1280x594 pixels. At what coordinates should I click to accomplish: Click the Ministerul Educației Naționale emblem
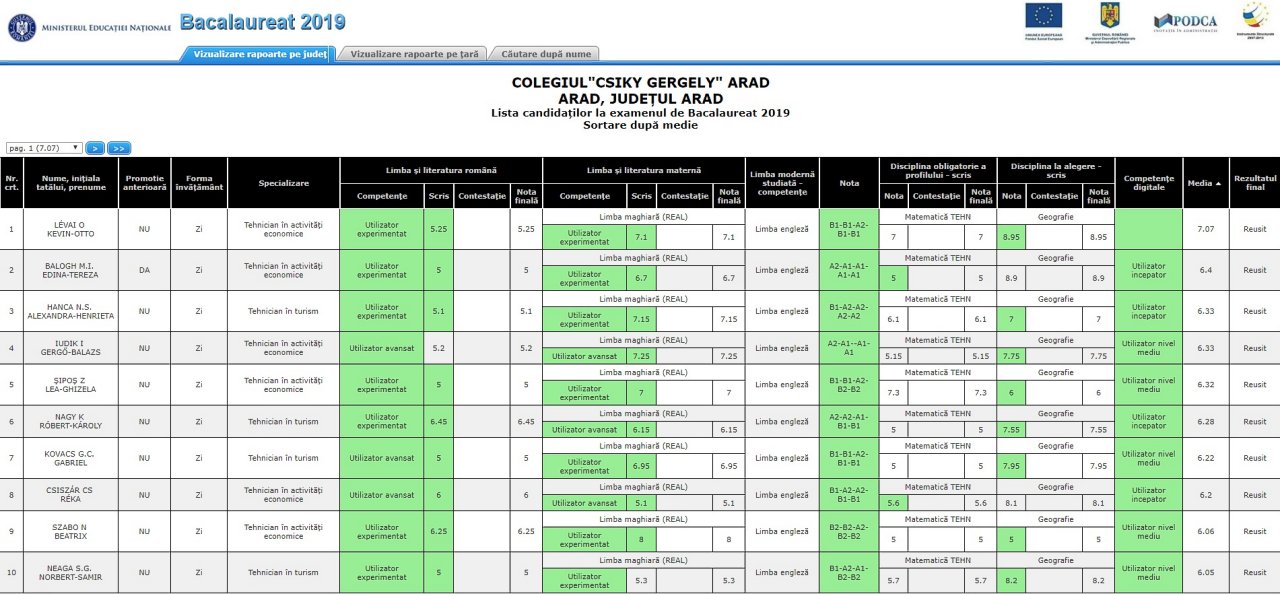21,27
